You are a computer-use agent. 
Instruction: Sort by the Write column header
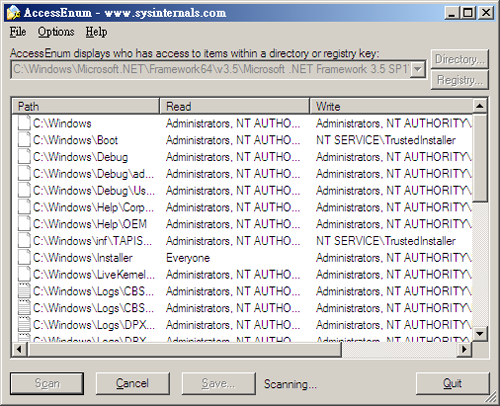click(x=391, y=107)
